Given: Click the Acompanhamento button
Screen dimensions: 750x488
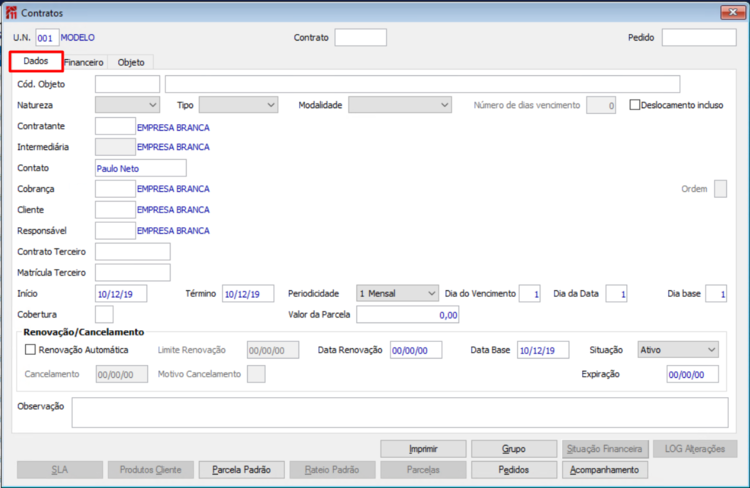Looking at the screenshot, I should tap(605, 470).
